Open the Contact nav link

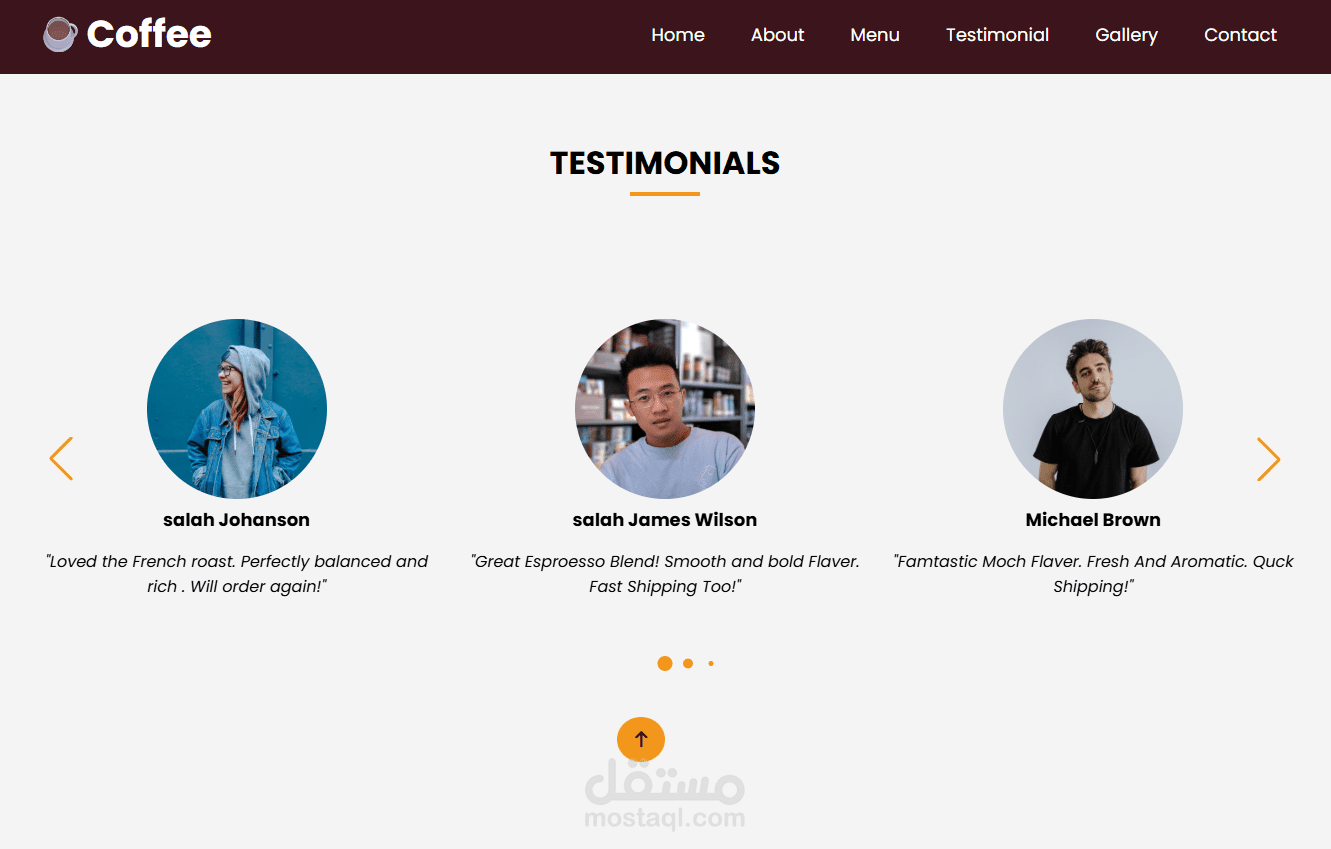[1240, 35]
